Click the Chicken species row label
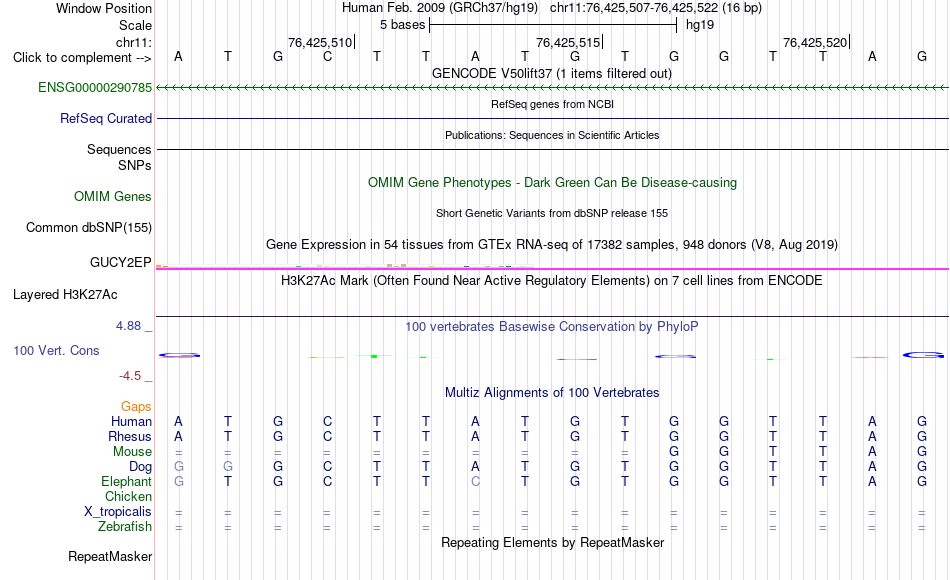 (x=128, y=496)
